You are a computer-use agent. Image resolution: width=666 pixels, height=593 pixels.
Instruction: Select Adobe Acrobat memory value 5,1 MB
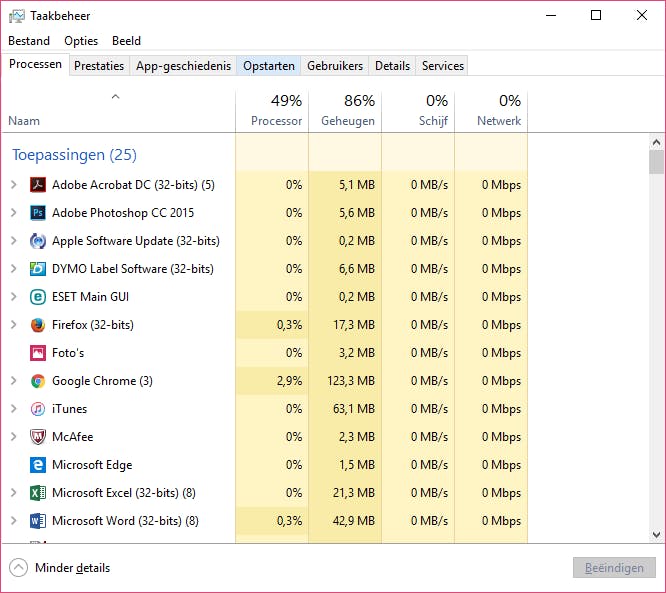357,185
